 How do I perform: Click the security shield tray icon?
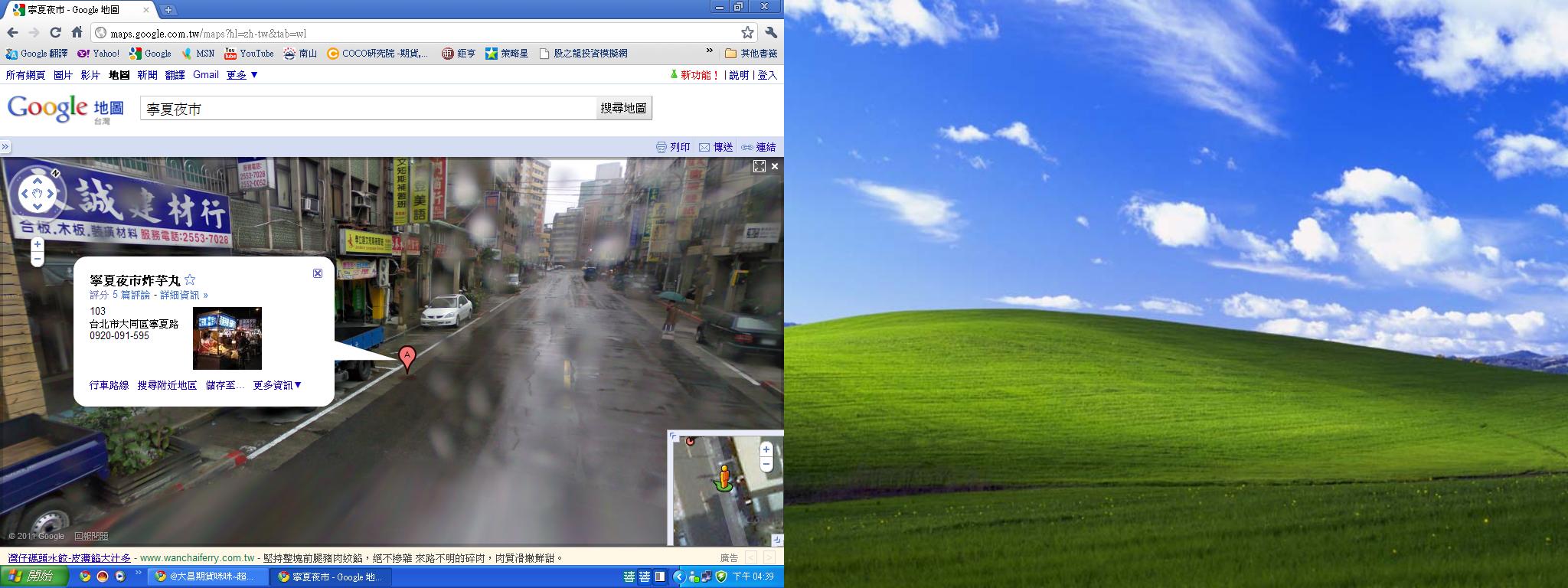click(x=720, y=577)
